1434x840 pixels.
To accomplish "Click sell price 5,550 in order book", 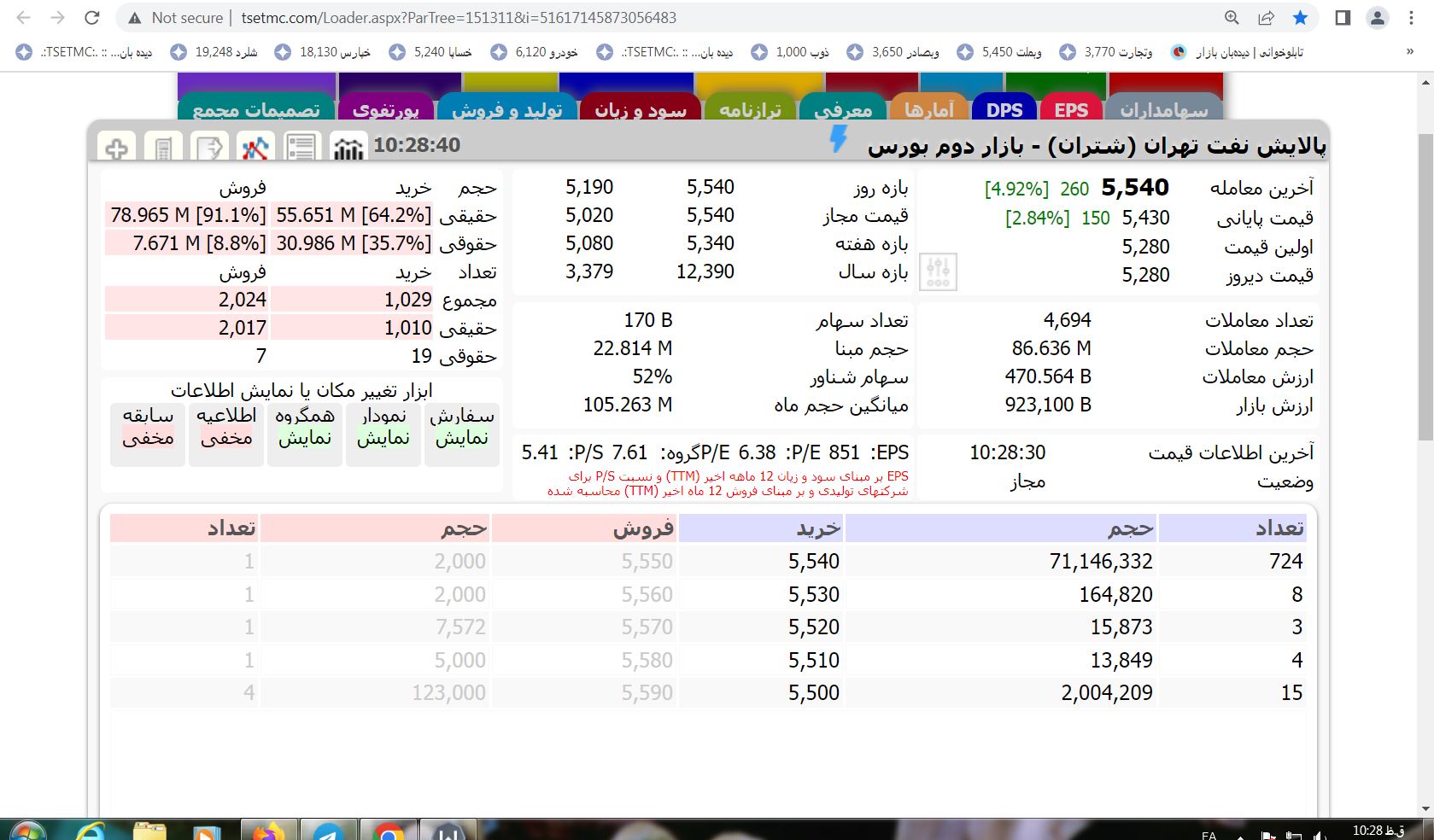I will [x=647, y=561].
